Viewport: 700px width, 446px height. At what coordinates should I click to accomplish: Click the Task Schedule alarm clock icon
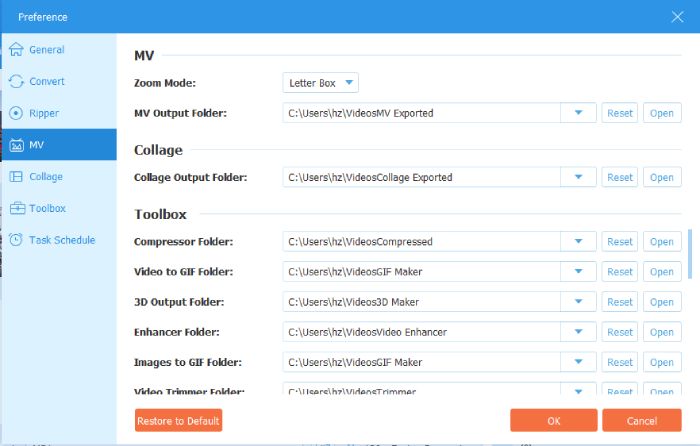pos(16,240)
